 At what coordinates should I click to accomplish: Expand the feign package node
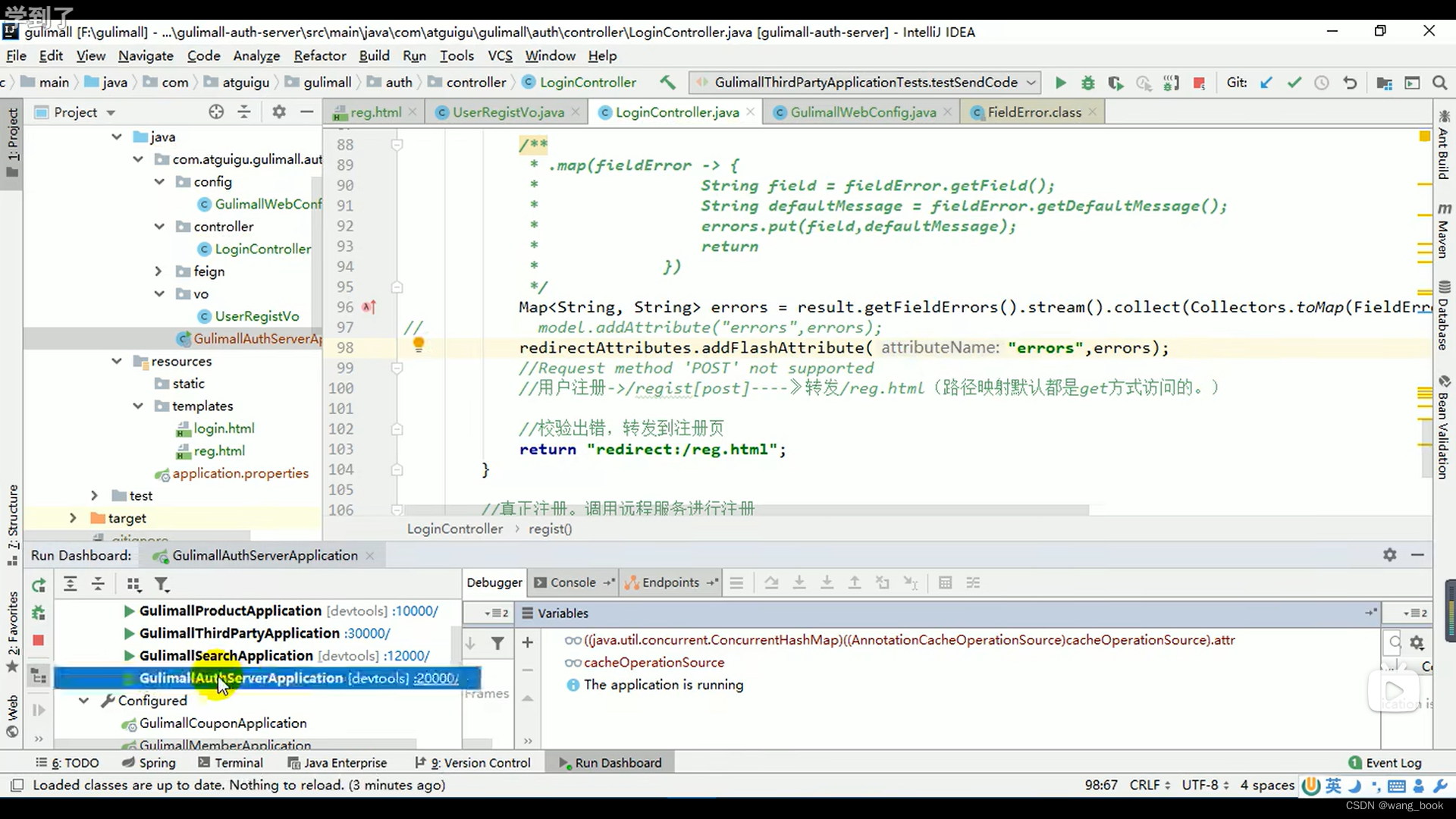point(158,271)
